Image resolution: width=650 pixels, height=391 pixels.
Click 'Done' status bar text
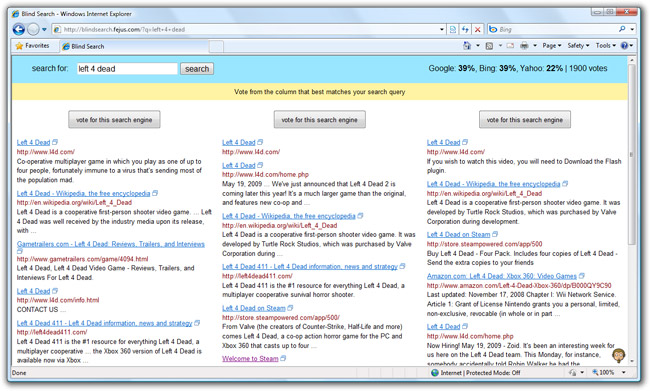[x=19, y=373]
